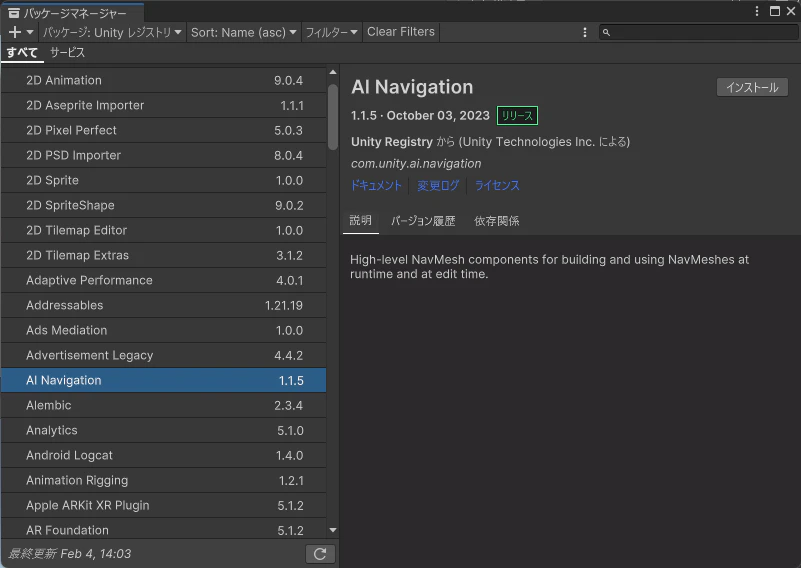Viewport: 801px width, 568px height.
Task: Open the 変更ログ link
Action: [x=438, y=185]
